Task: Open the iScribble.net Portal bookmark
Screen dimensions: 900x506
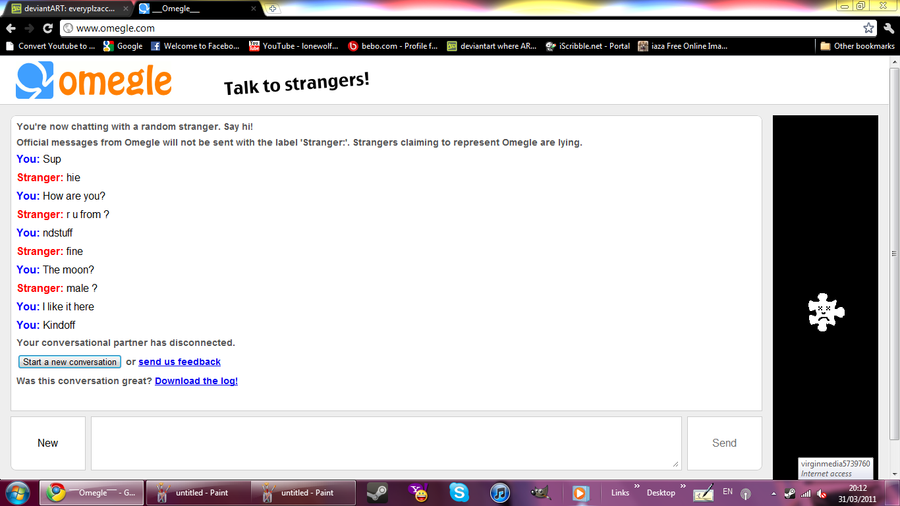Action: click(x=588, y=46)
